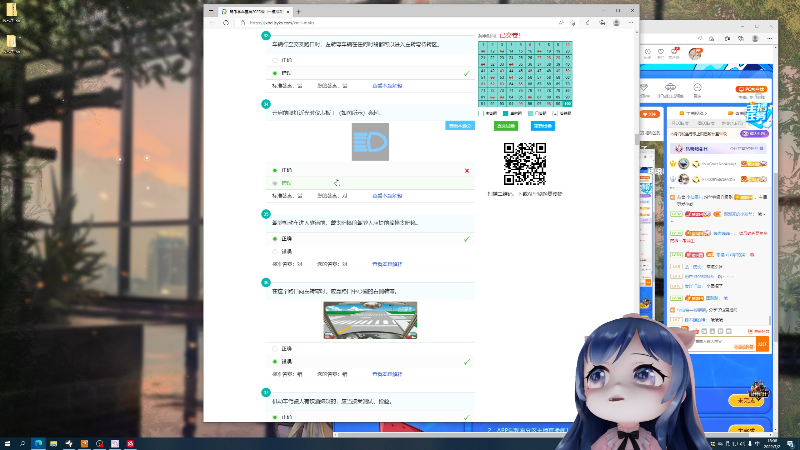This screenshot has height=450, width=800.
Task: Open the blue explanation link above the crossroads picture
Action: point(387,264)
